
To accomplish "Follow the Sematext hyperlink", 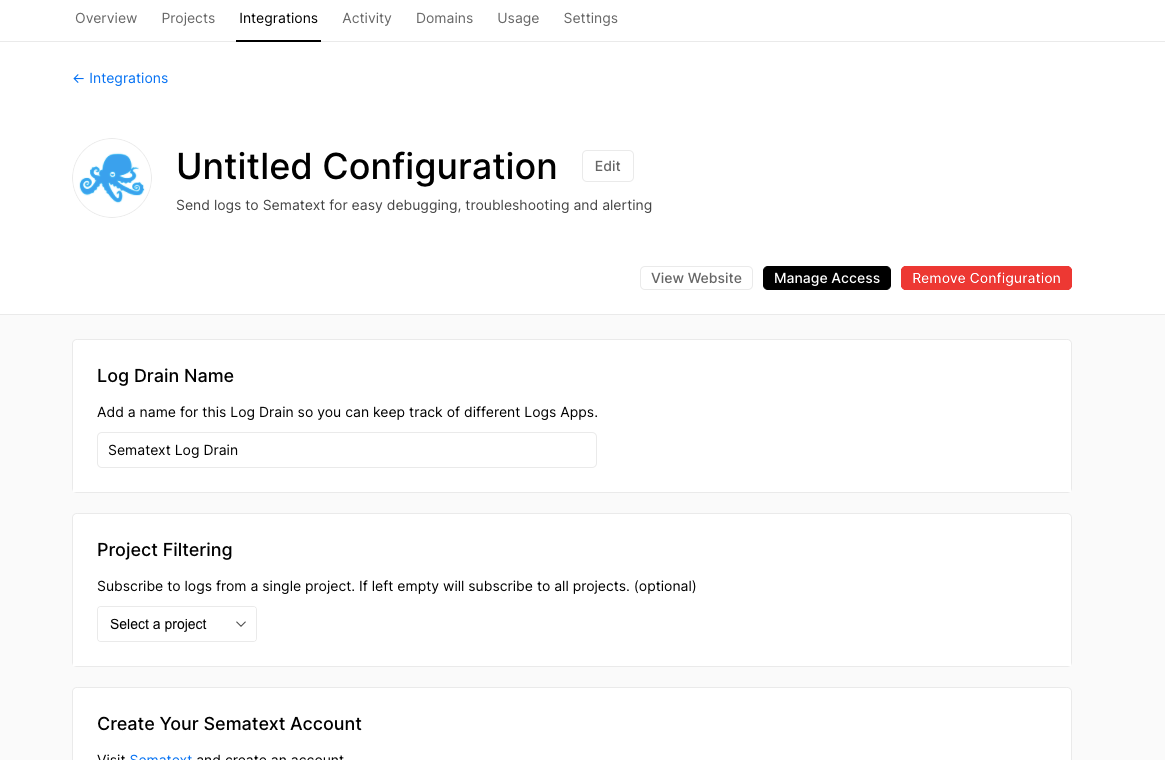I will (x=160, y=756).
